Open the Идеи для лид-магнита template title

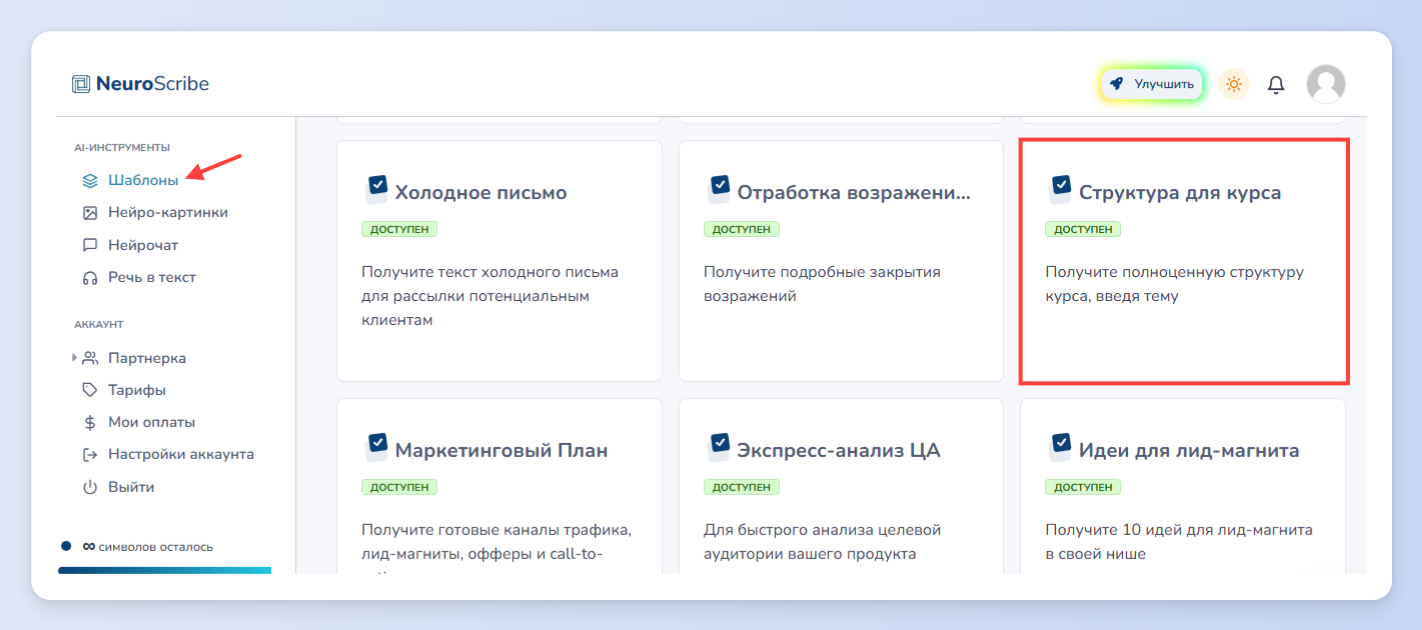click(x=1189, y=451)
